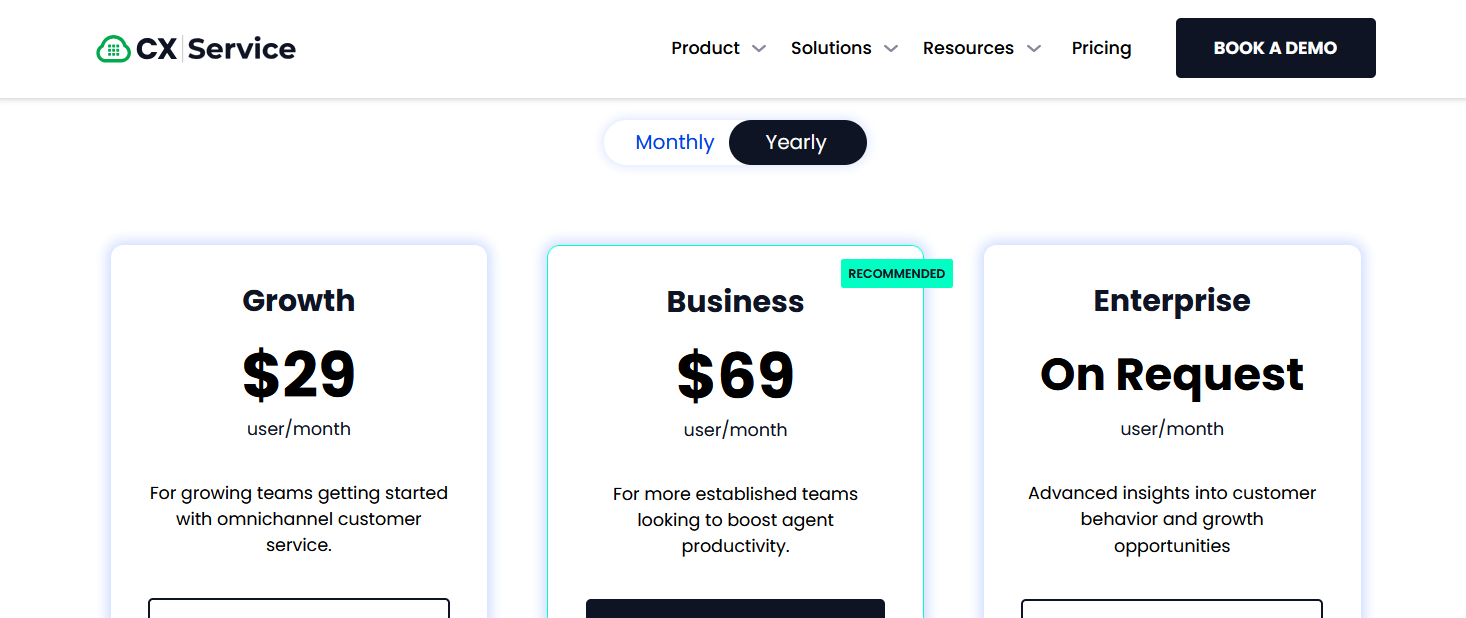The height and width of the screenshot is (618, 1466).
Task: Open the Solutions dropdown arrow
Action: point(891,49)
